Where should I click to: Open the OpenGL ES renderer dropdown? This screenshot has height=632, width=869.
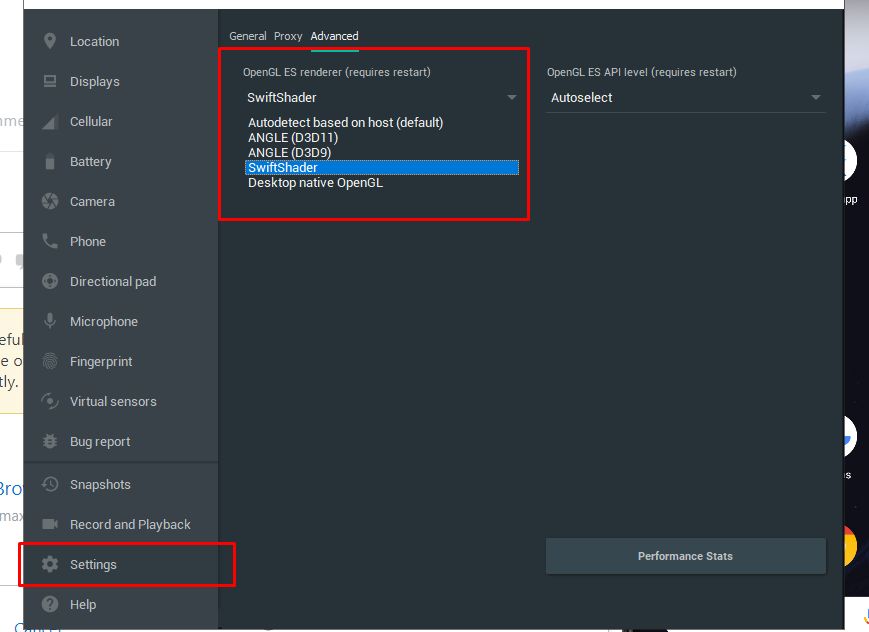(381, 98)
